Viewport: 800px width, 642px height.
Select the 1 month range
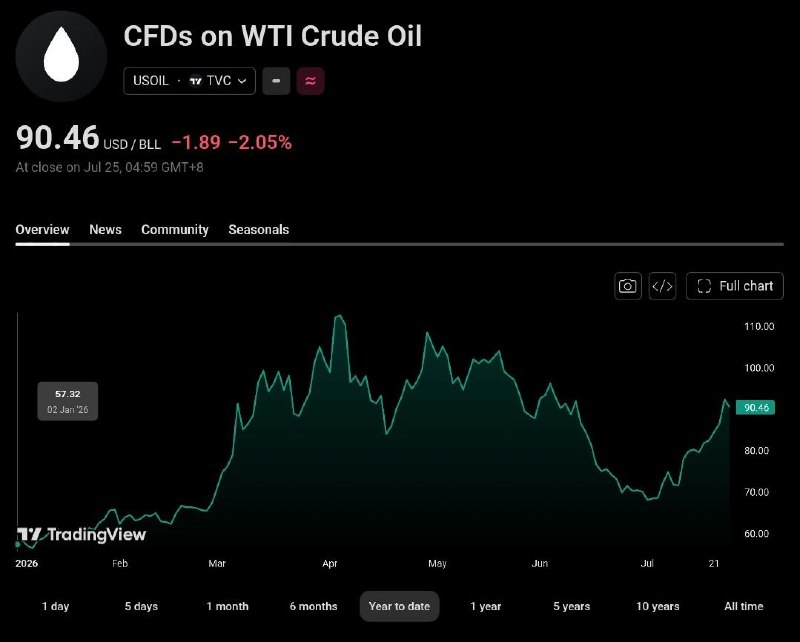click(227, 606)
